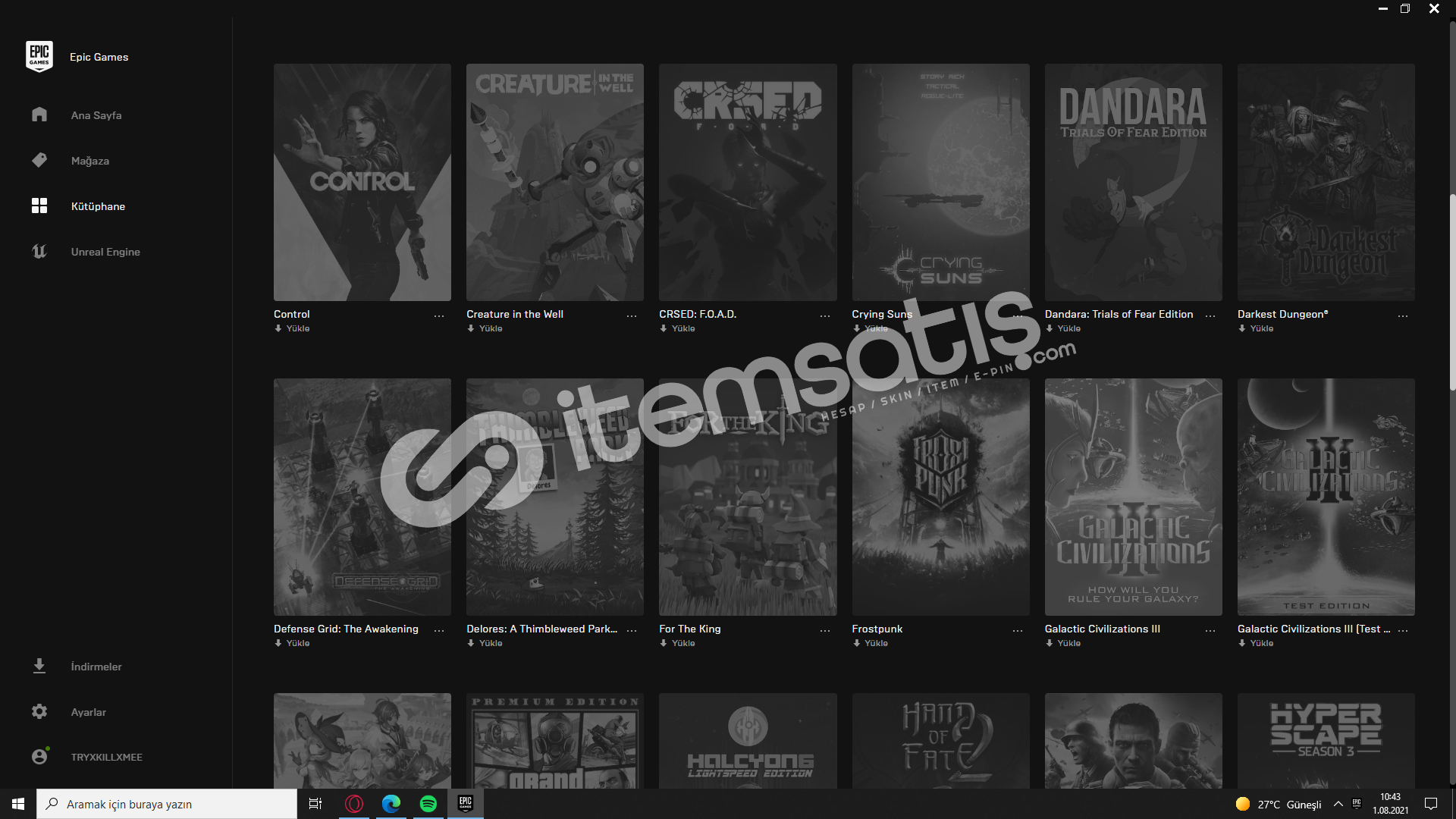The height and width of the screenshot is (819, 1456).
Task: Open Dandara ellipsis options menu
Action: [x=1210, y=315]
